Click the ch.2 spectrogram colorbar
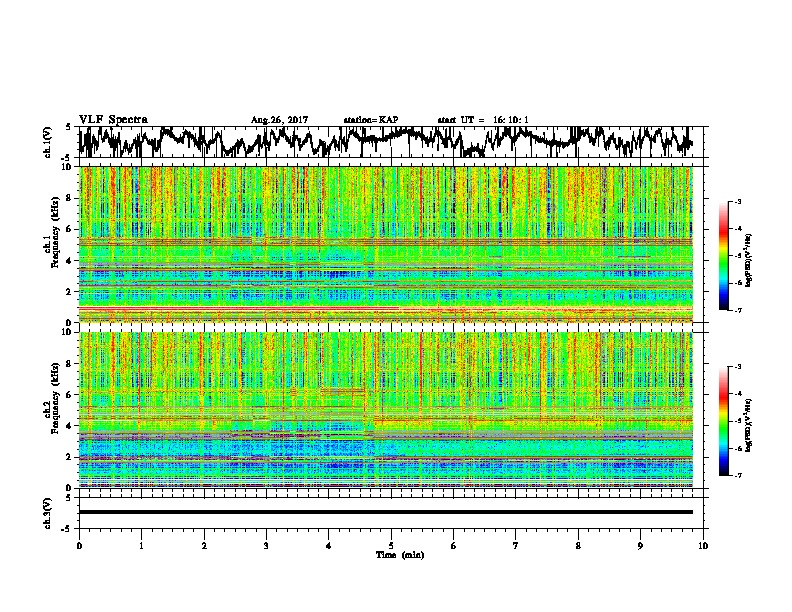The image size is (792, 612). pos(724,421)
